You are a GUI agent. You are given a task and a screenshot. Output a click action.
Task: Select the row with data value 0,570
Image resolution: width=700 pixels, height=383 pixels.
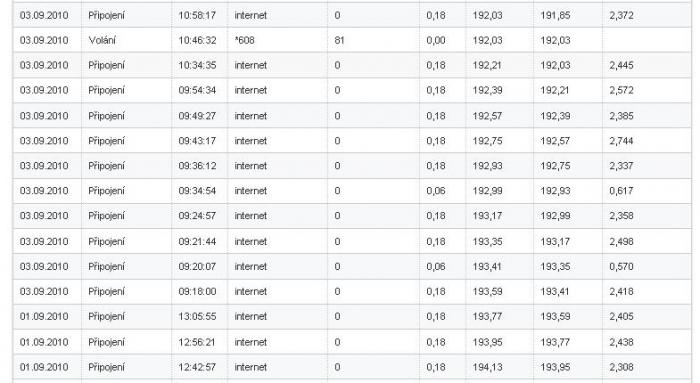pos(352,266)
